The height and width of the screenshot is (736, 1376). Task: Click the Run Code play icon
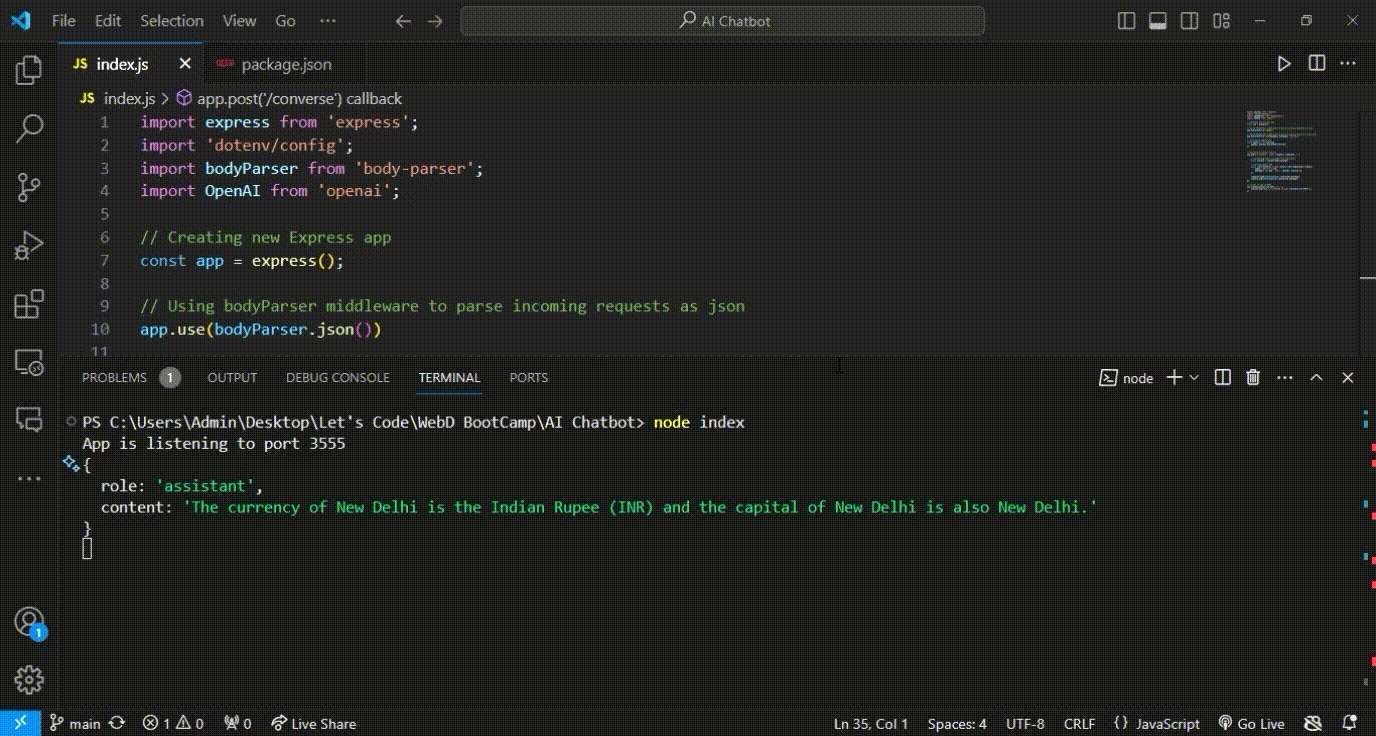(1284, 64)
